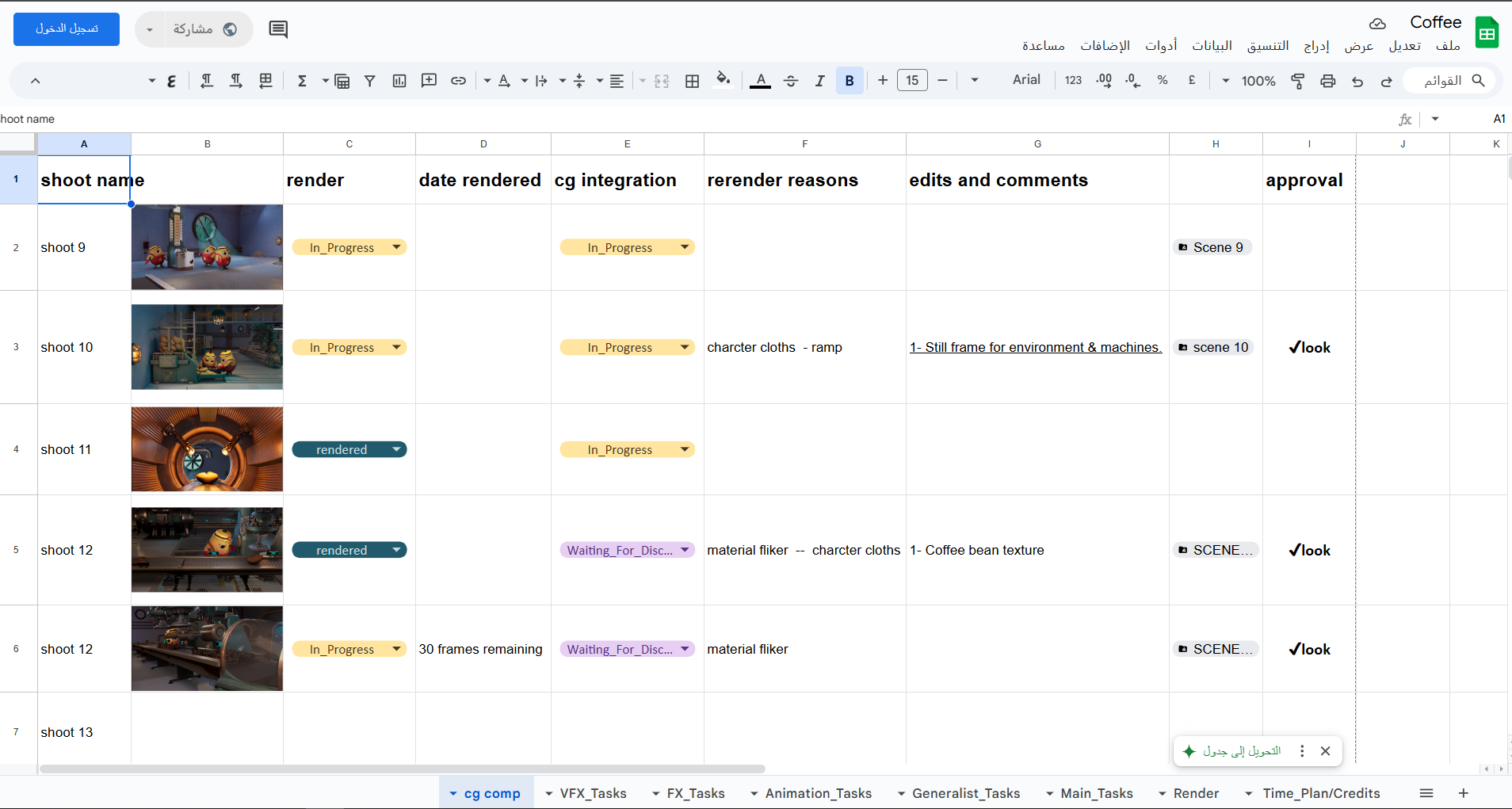
Task: Open the borders tool
Action: click(x=692, y=81)
